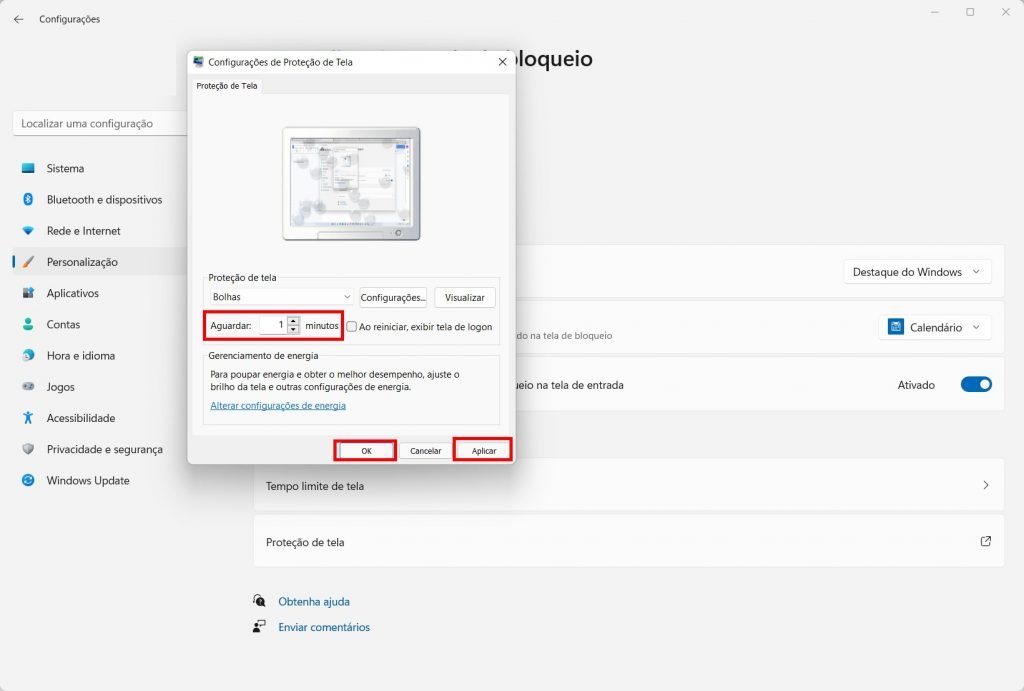Select the Proteção de Tela tab
The image size is (1024, 691).
(227, 86)
